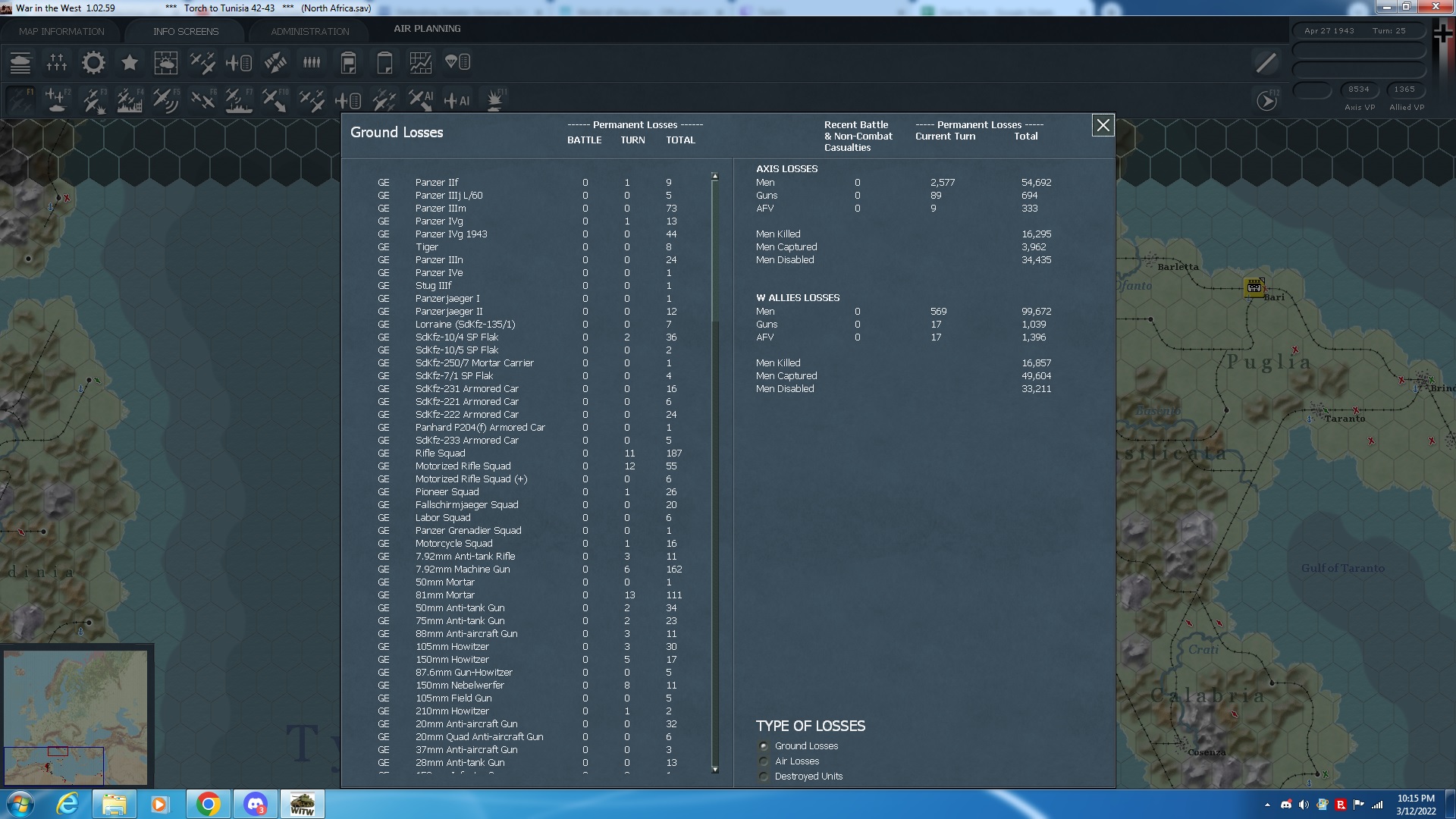Switch to Air Losses view
The image size is (1456, 819).
click(x=764, y=761)
